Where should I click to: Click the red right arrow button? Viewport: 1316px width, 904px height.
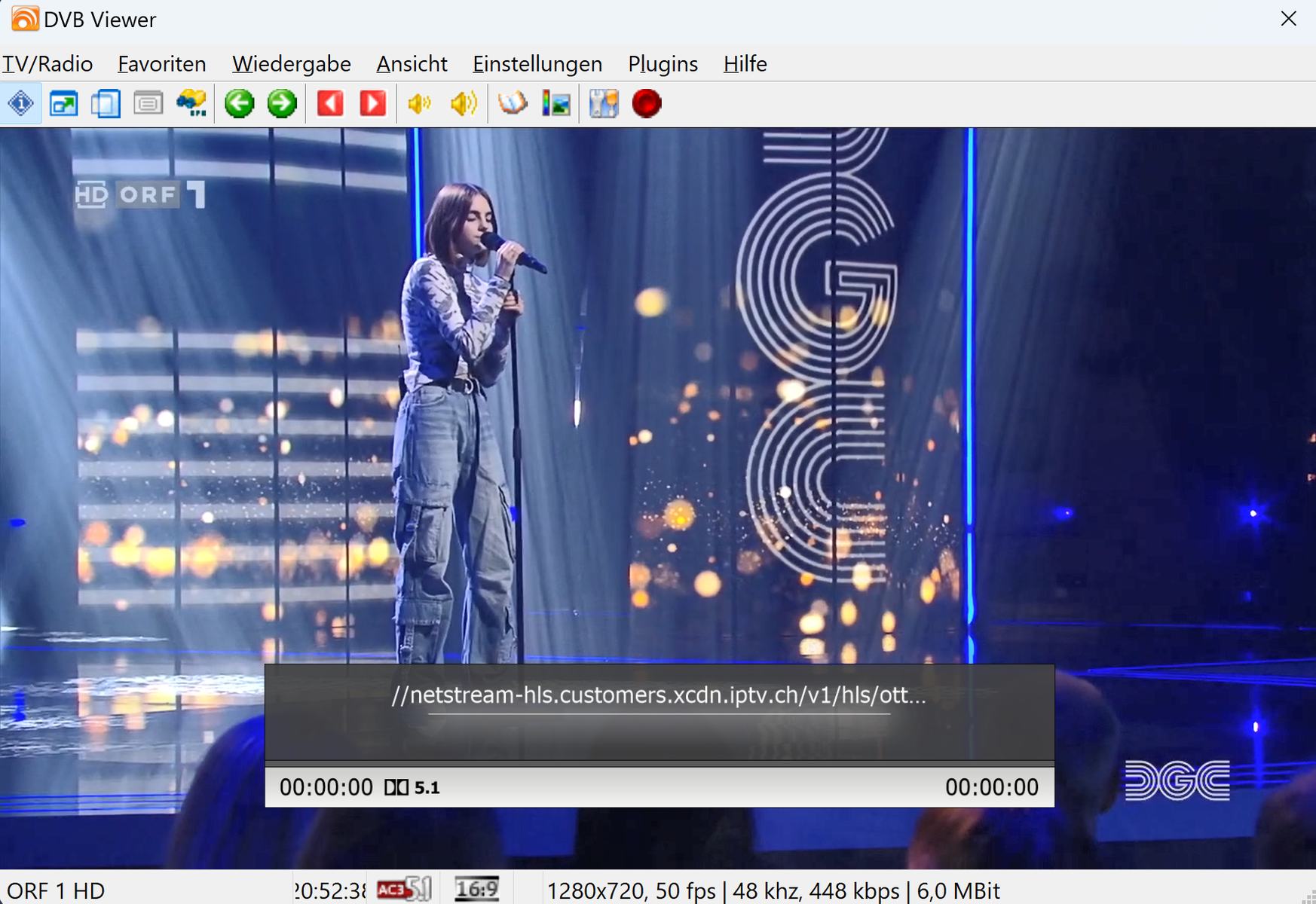coord(373,103)
